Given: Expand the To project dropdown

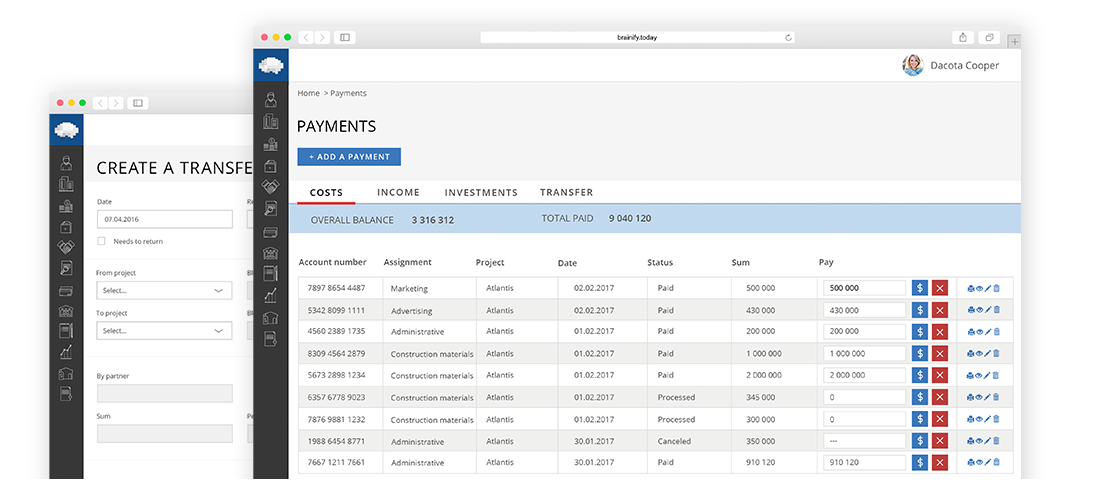Looking at the screenshot, I should 163,330.
